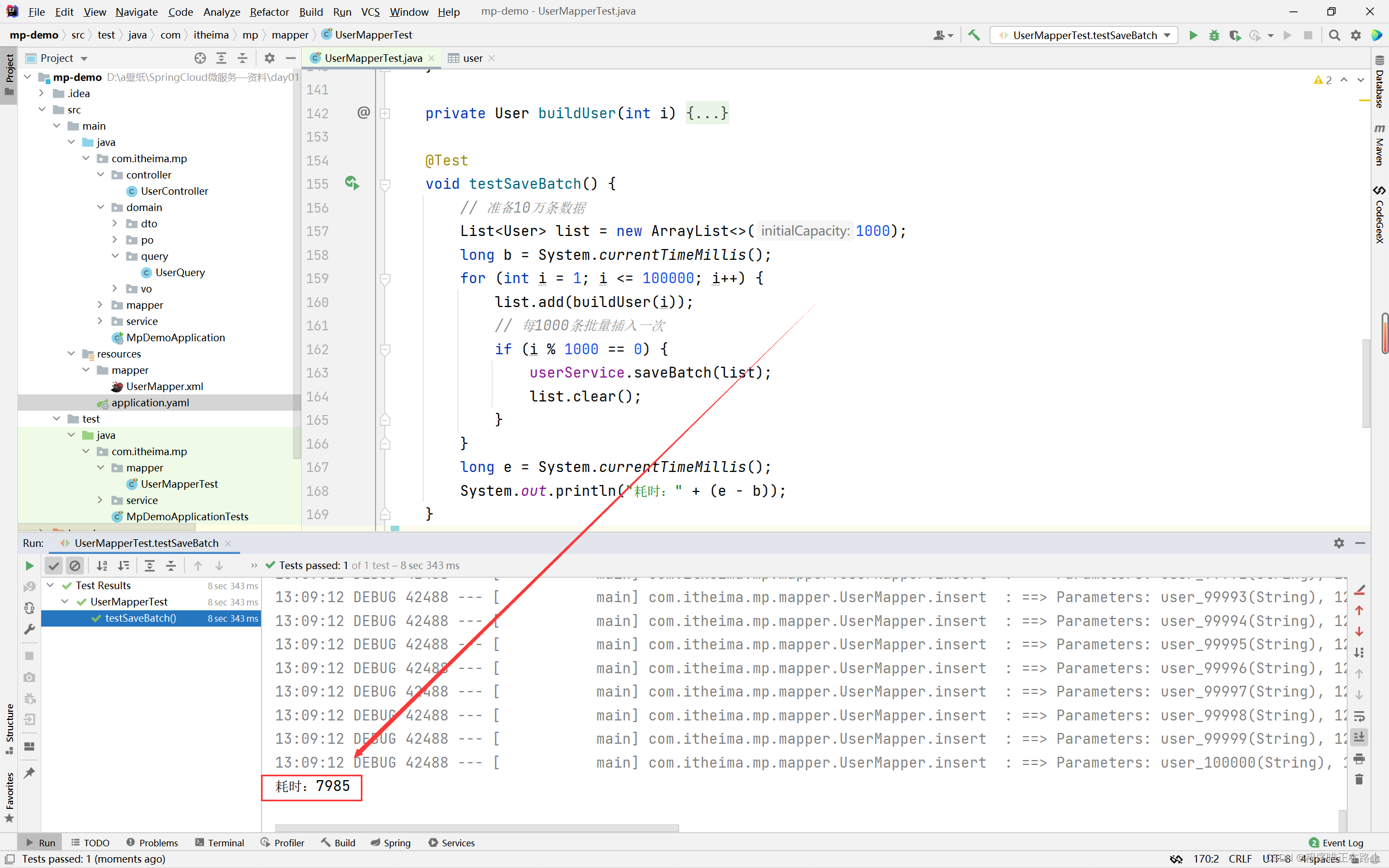Screen dimensions: 1389x868
Task: Open the Terminal tool window
Action: [x=220, y=843]
